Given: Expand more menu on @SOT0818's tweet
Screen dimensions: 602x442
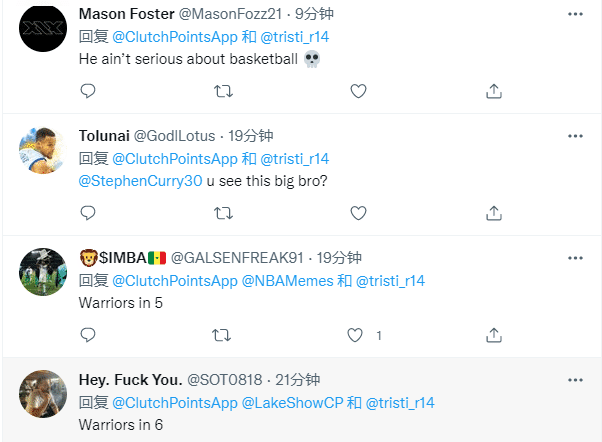Looking at the screenshot, I should (575, 380).
